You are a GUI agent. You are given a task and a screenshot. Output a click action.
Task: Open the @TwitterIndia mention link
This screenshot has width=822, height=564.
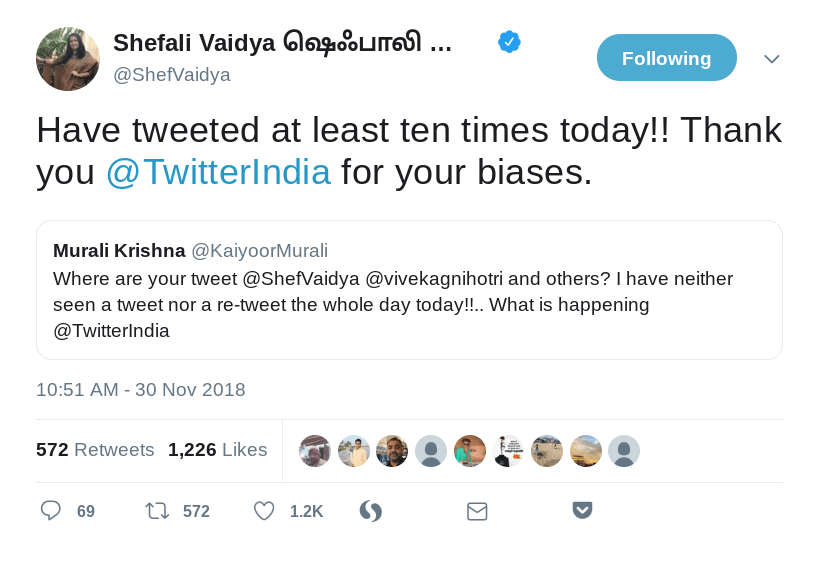pos(218,172)
